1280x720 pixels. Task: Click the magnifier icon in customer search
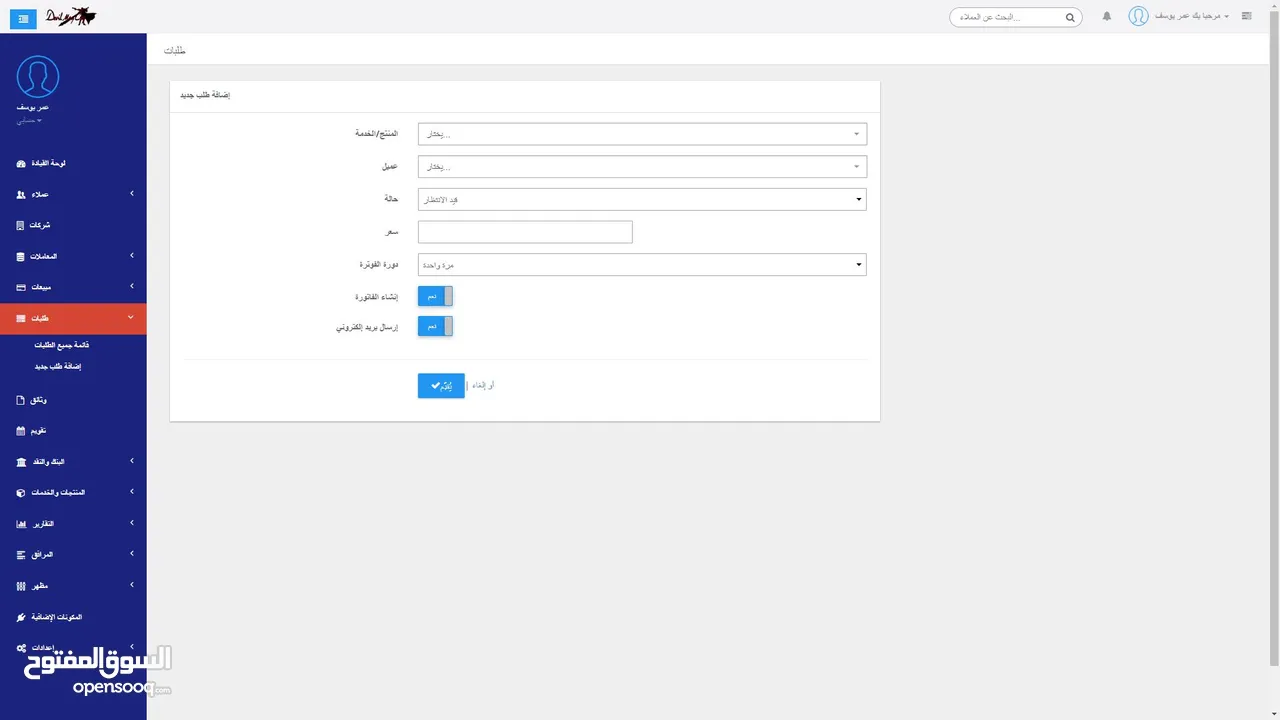point(1070,17)
